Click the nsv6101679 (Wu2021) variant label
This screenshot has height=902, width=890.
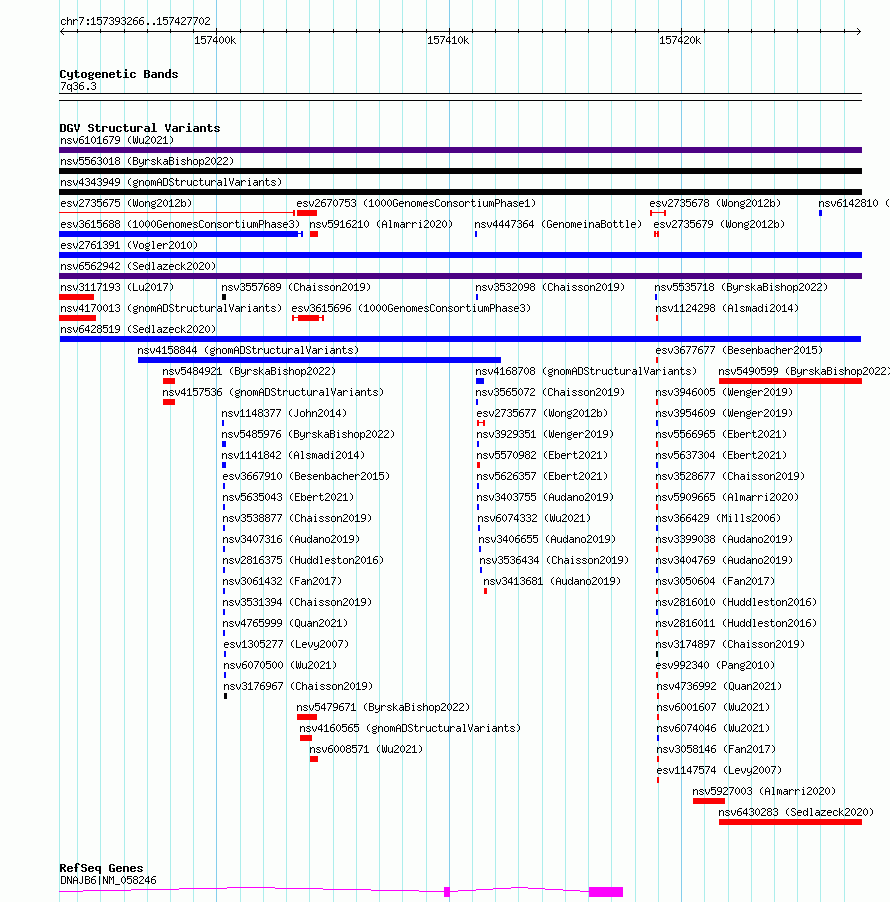pyautogui.click(x=117, y=140)
